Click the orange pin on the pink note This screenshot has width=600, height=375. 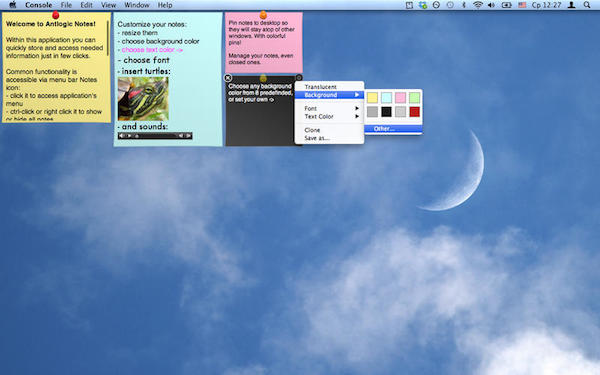(x=263, y=15)
